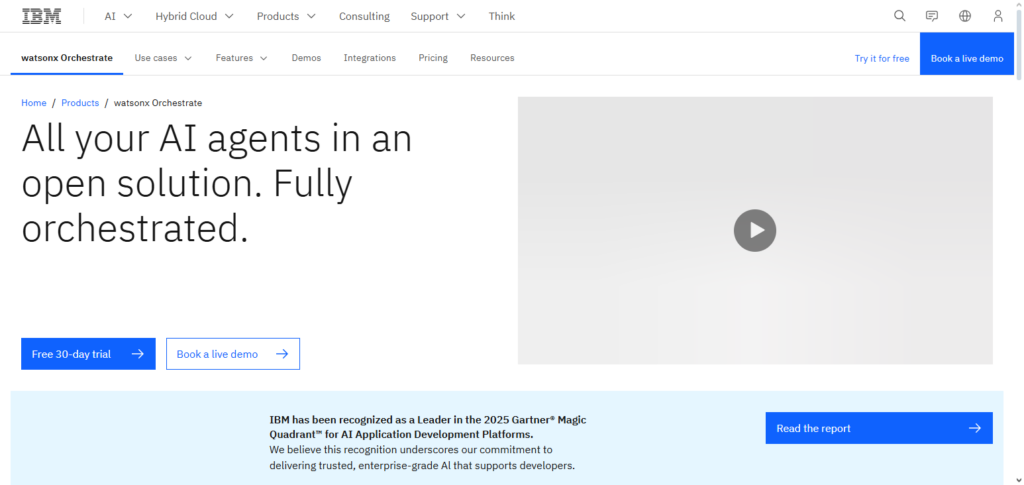Click the globe region selector icon
Image resolution: width=1024 pixels, height=485 pixels.
[x=965, y=16]
